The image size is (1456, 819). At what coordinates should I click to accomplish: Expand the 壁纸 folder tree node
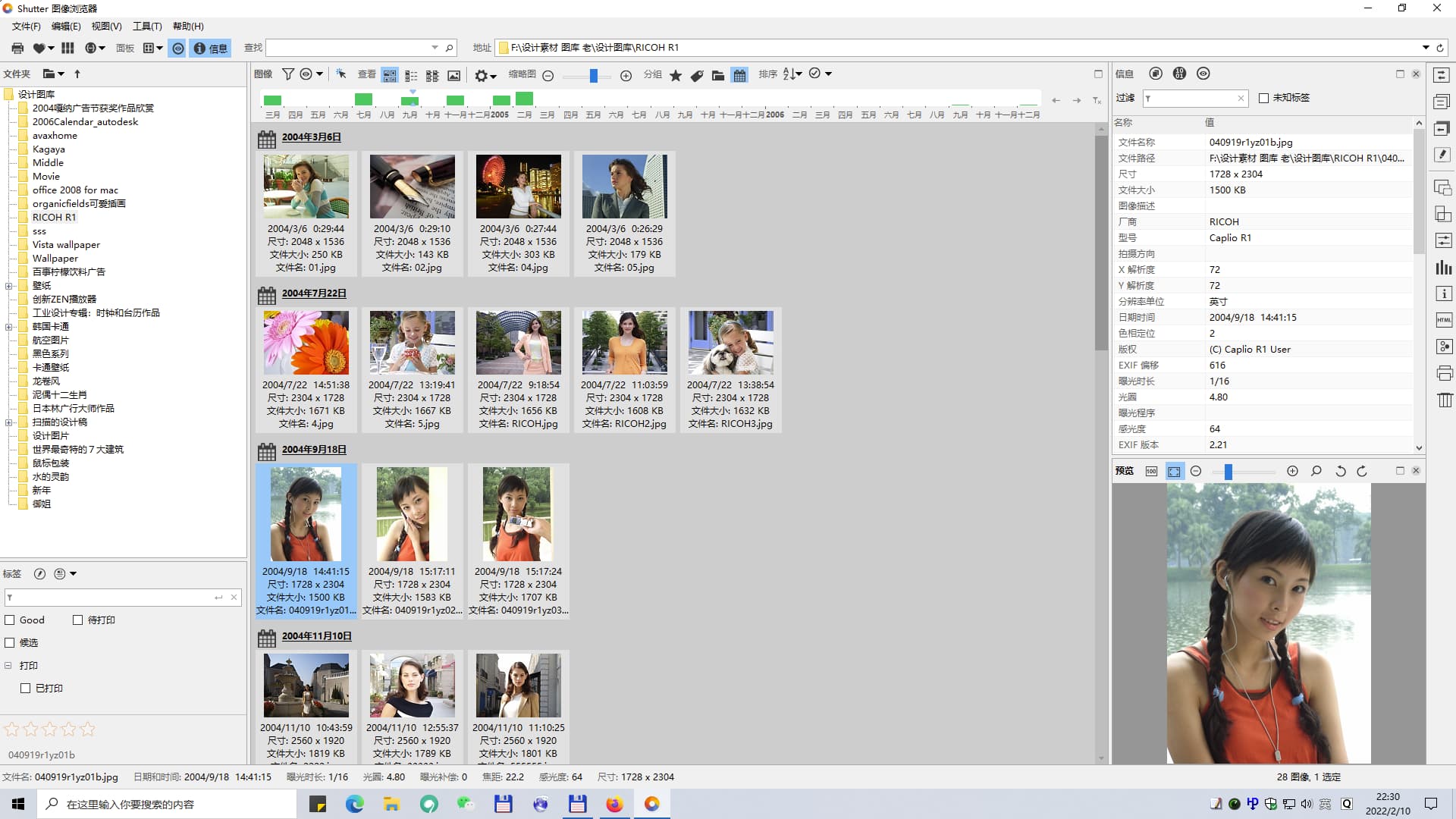pyautogui.click(x=8, y=286)
